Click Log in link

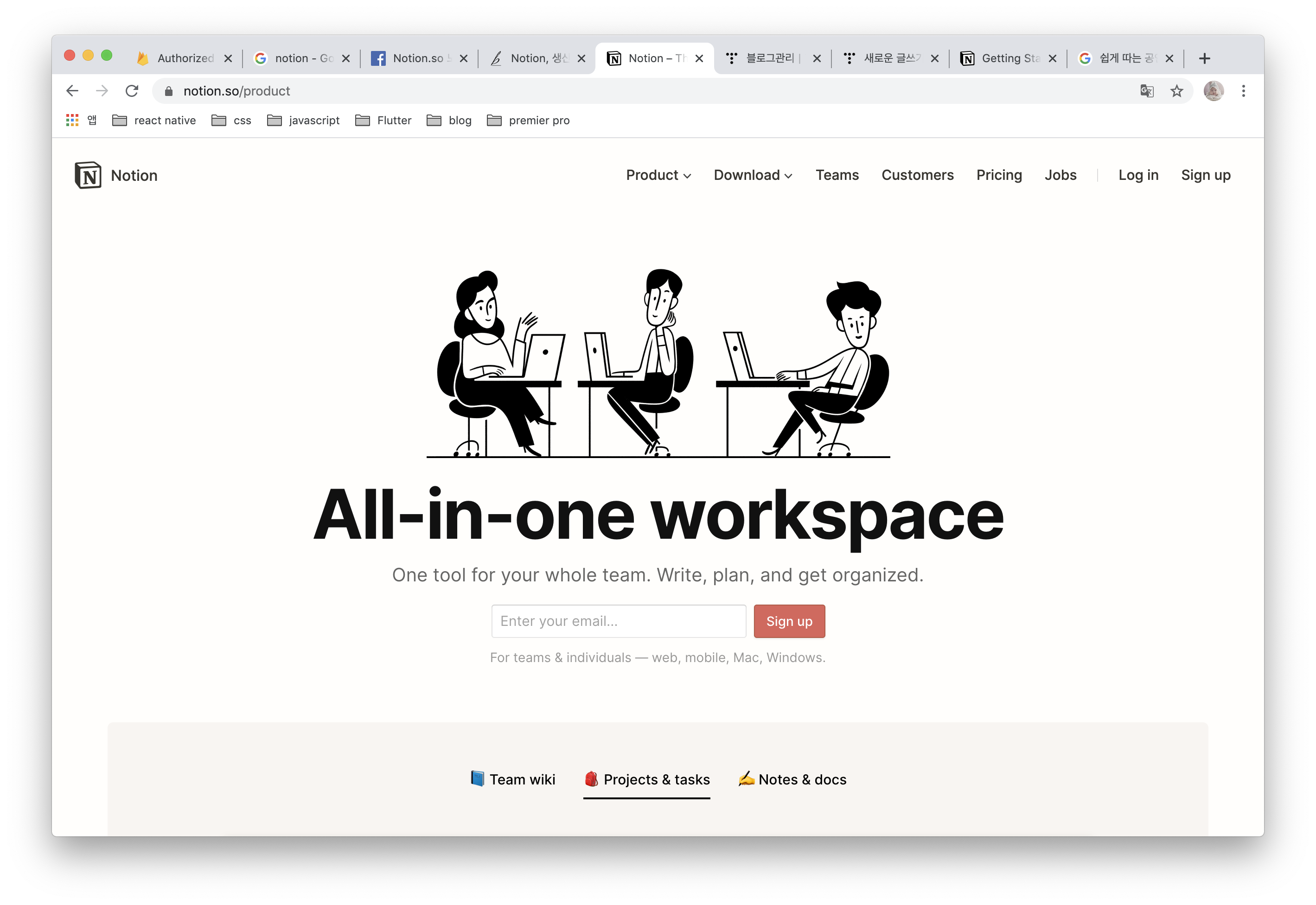[x=1138, y=175]
